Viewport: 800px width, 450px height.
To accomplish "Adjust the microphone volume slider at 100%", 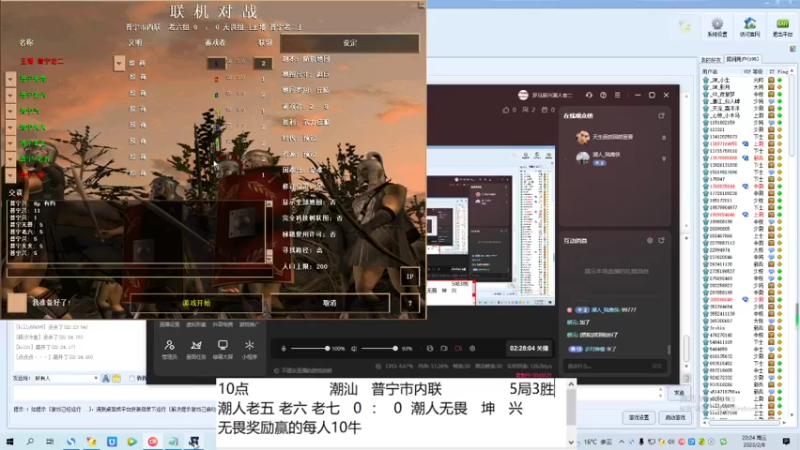I will pos(310,348).
